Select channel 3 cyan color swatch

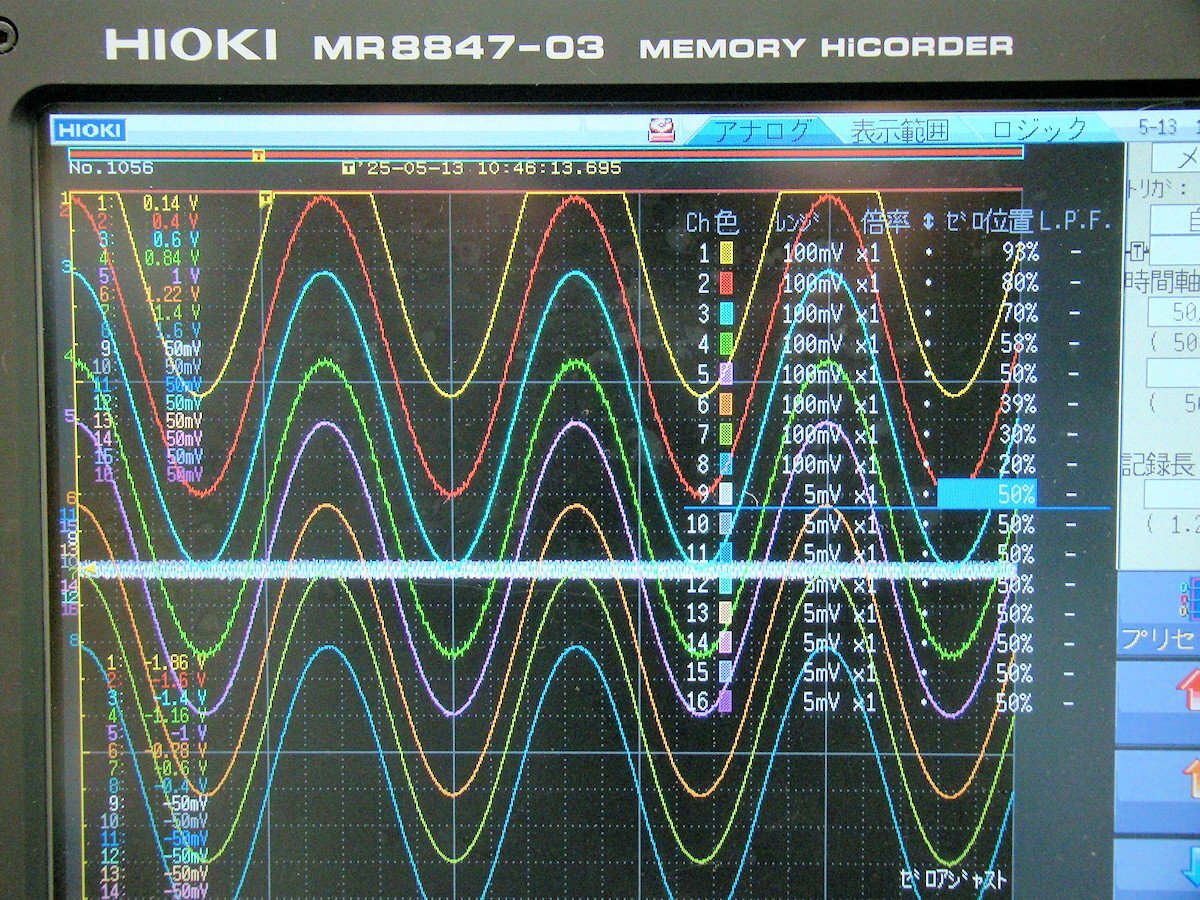(x=726, y=314)
